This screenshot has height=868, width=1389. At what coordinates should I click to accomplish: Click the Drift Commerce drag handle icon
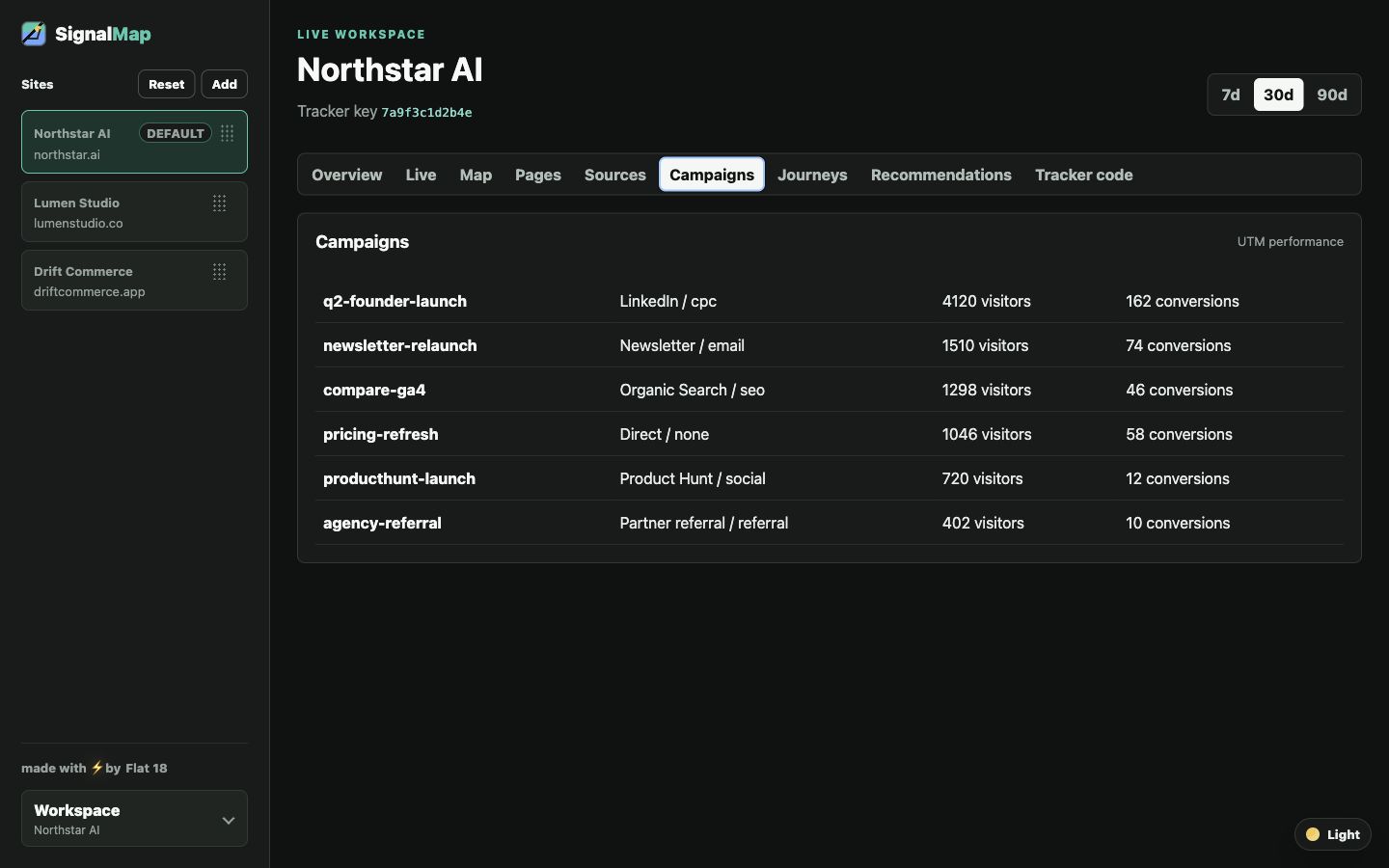(x=219, y=271)
